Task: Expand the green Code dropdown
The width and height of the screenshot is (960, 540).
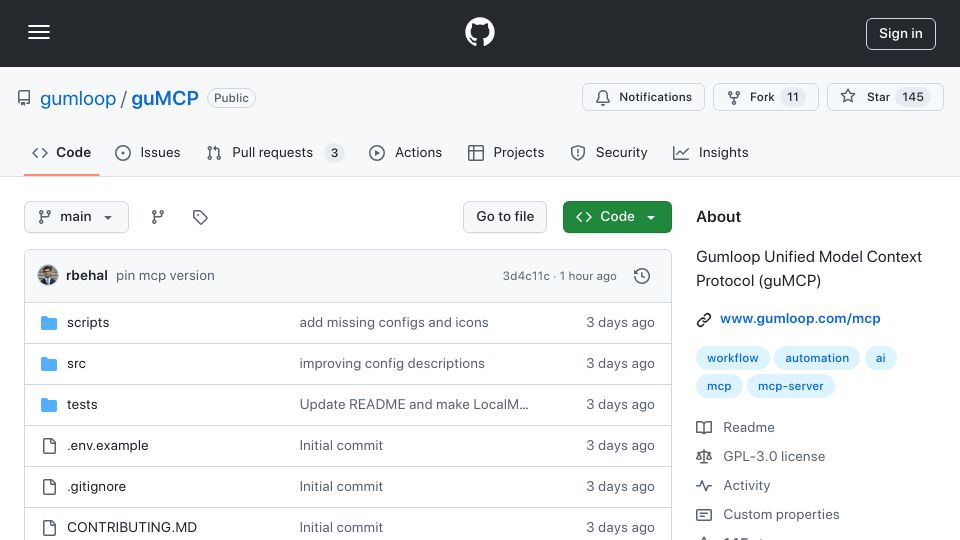Action: (x=617, y=217)
